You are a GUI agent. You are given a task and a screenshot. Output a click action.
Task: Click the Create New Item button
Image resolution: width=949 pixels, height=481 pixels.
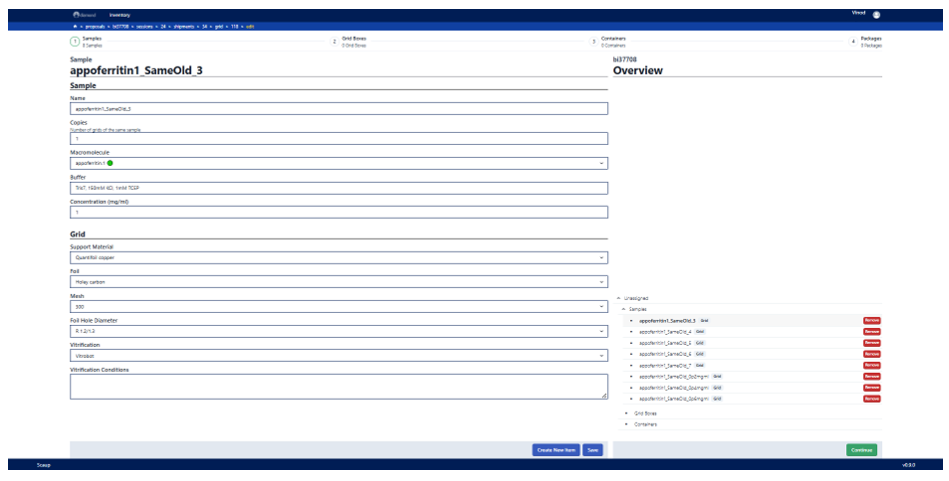coord(556,450)
